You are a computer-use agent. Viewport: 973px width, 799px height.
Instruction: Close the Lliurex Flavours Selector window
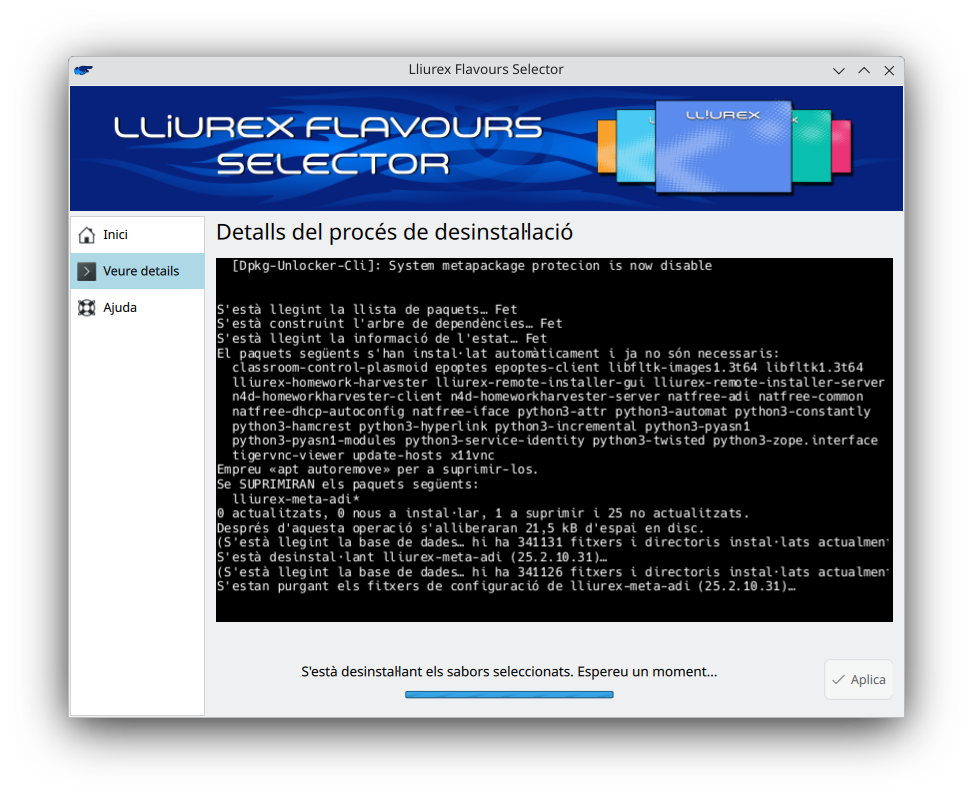click(x=888, y=70)
